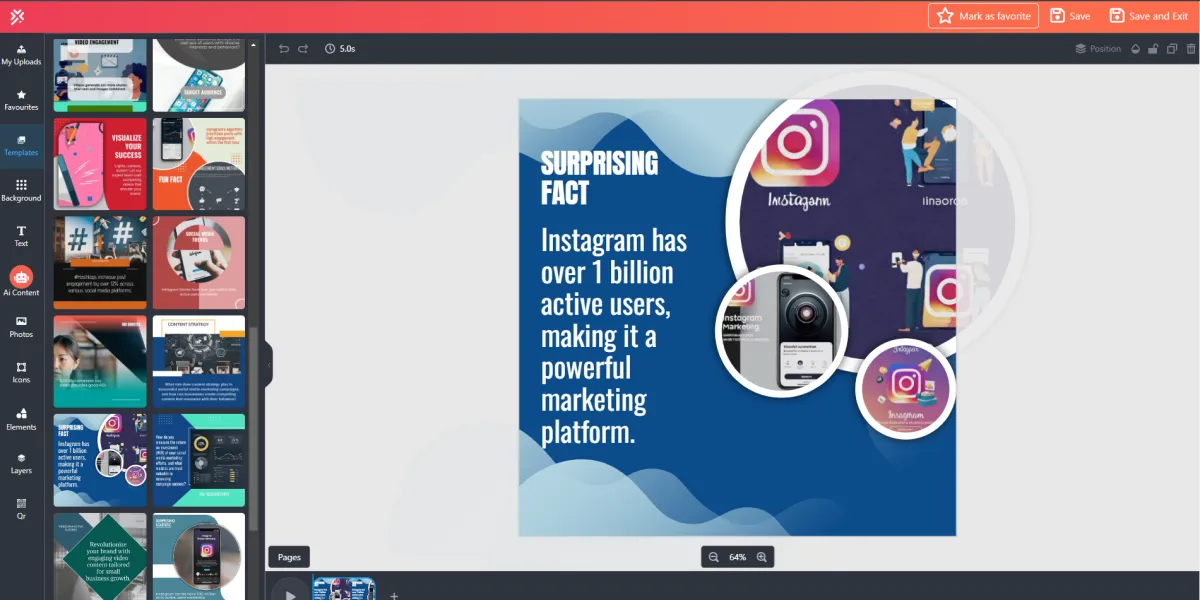1200x600 pixels.
Task: Click Save and Exit
Action: [x=1148, y=16]
